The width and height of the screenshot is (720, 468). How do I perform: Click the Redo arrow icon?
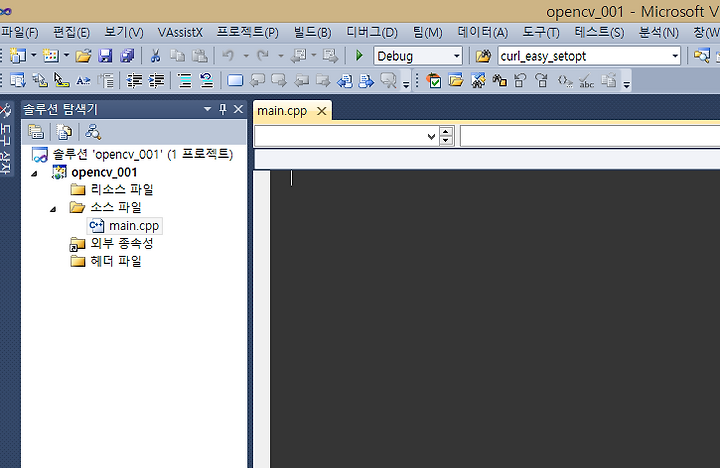(x=263, y=56)
